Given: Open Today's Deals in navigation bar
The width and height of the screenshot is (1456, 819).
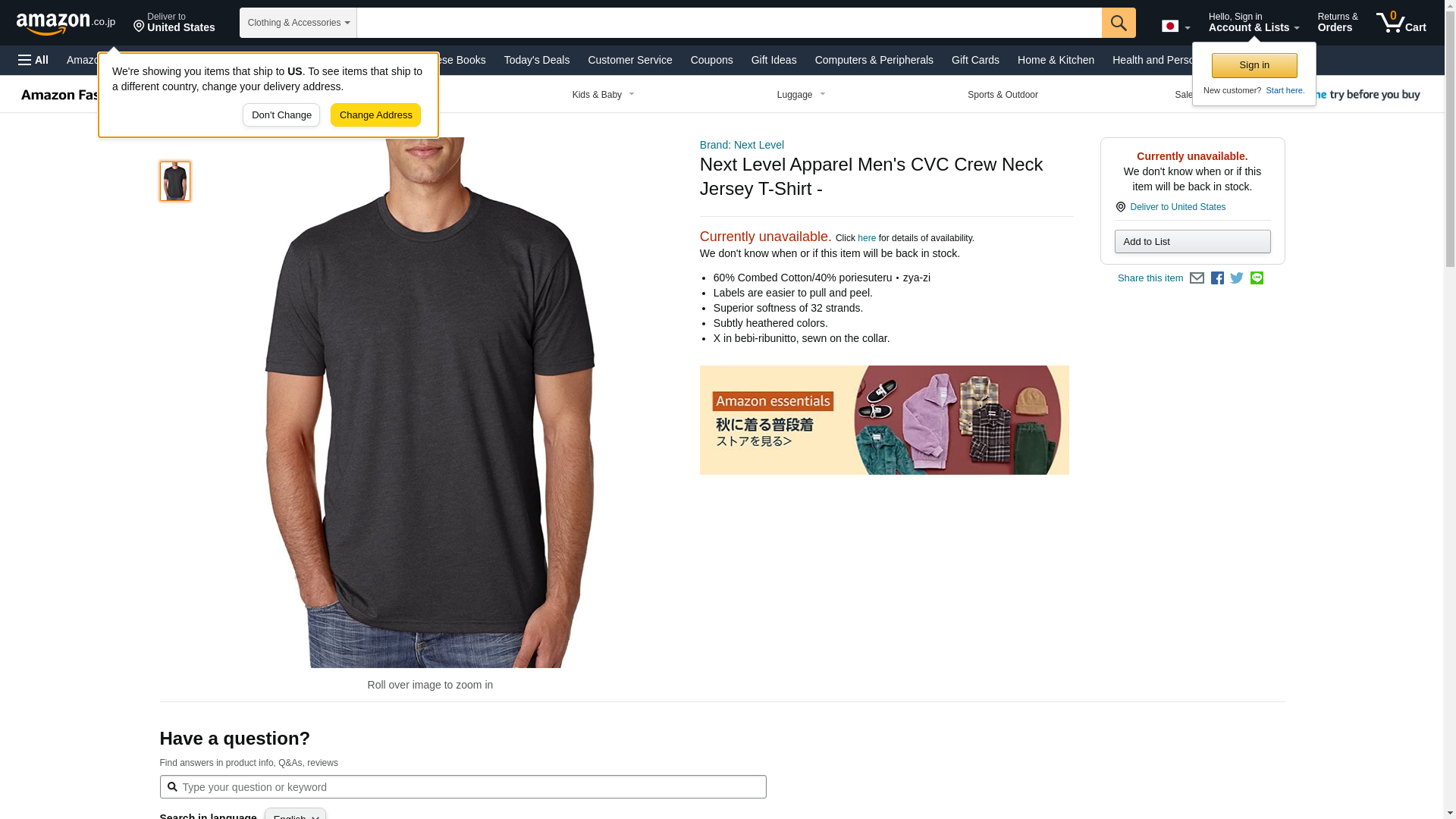Looking at the screenshot, I should pyautogui.click(x=537, y=60).
